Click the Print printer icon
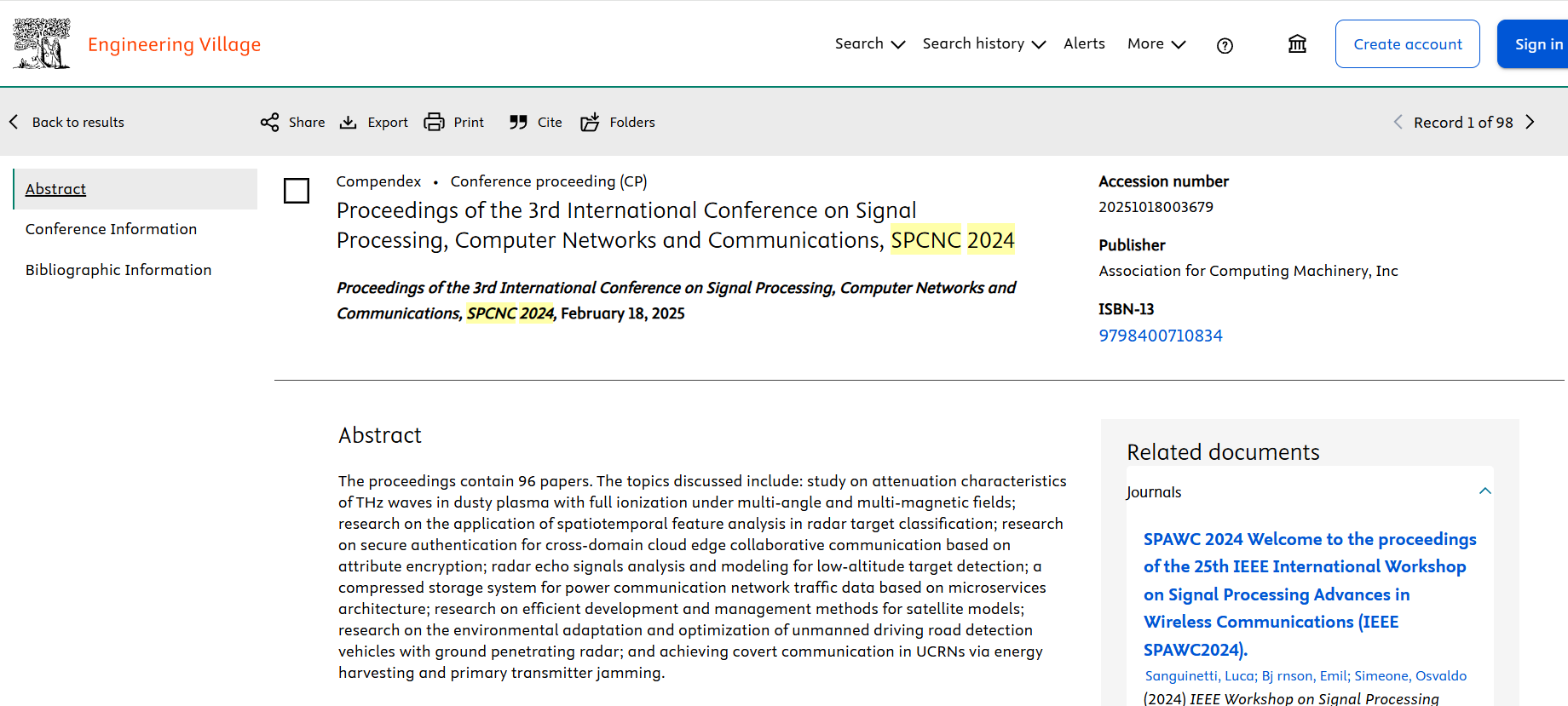Viewport: 1568px width, 706px height. click(434, 122)
